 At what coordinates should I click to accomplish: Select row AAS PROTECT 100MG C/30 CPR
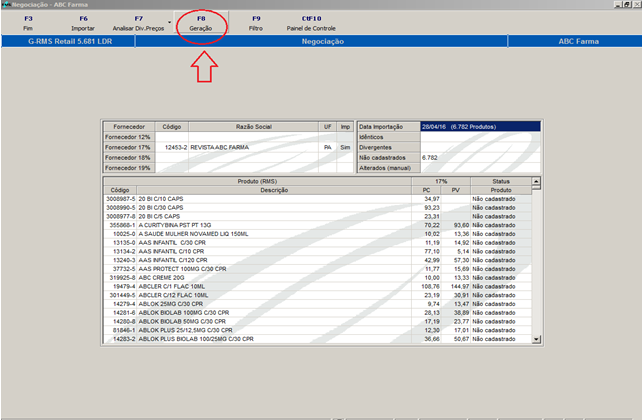317,269
